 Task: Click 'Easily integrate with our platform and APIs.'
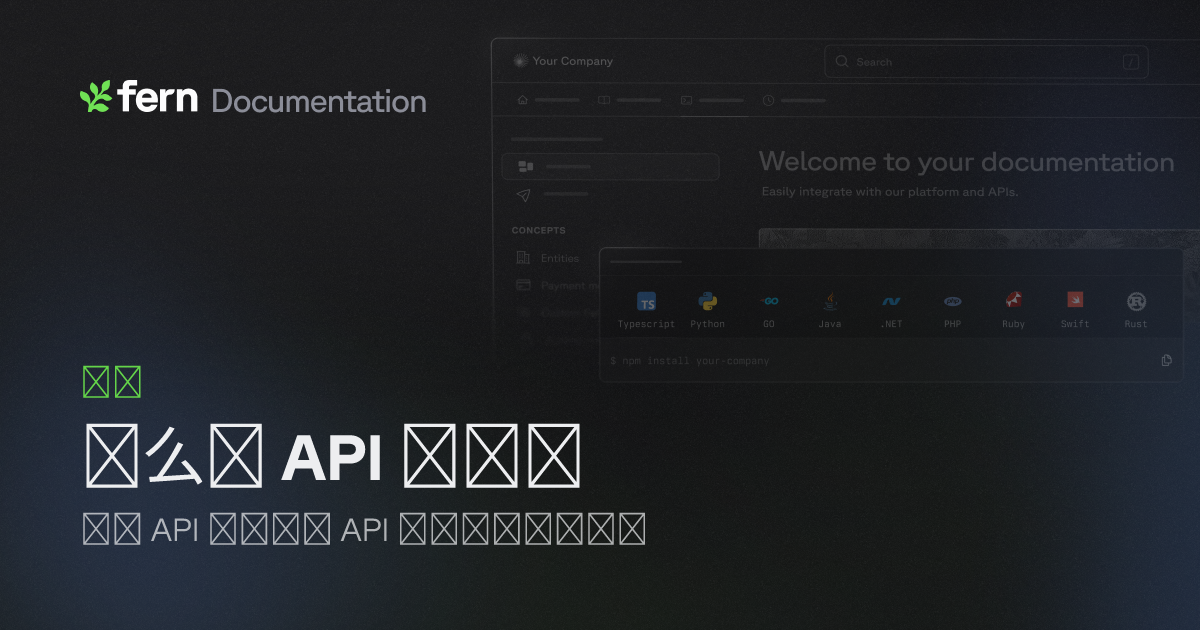pyautogui.click(x=889, y=192)
